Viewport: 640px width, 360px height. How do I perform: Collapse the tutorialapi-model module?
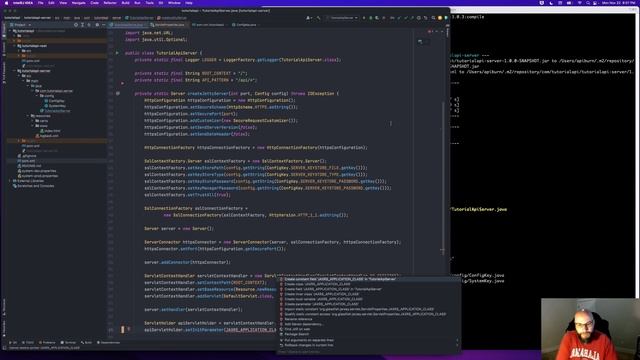(x=15, y=46)
